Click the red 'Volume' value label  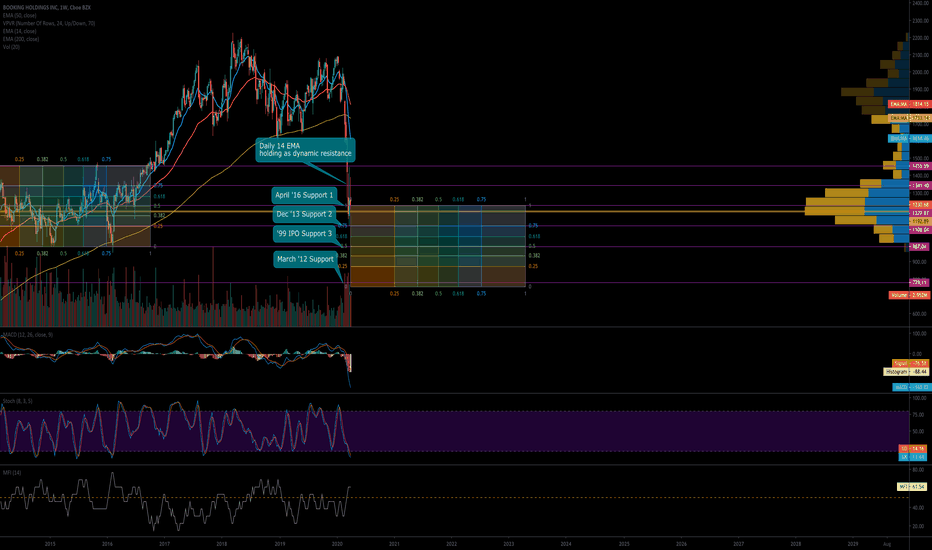tap(909, 295)
